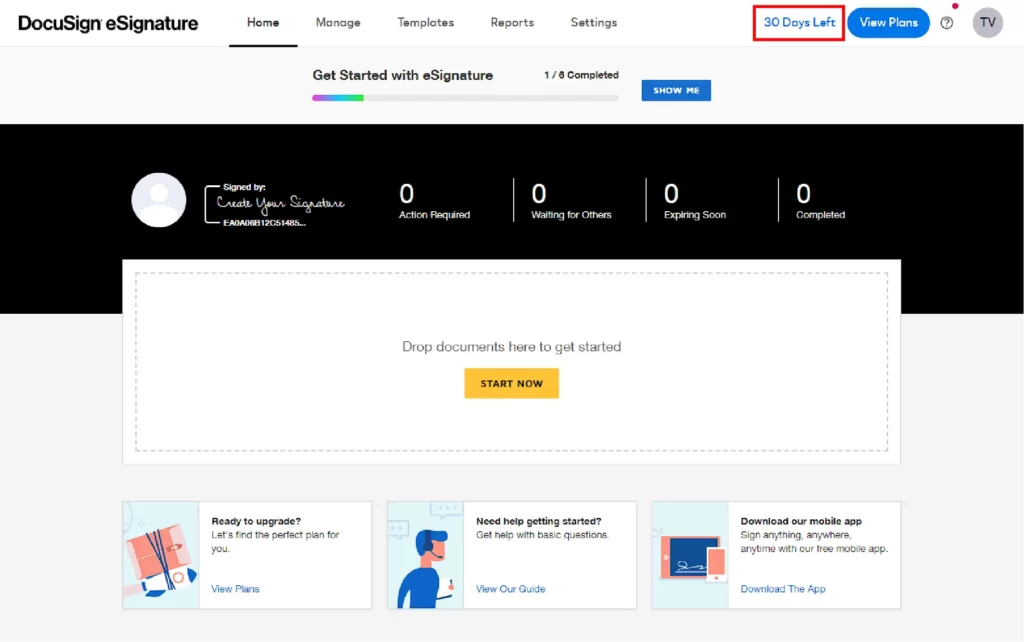The image size is (1024, 642).
Task: Navigate to the Settings tab
Action: [x=594, y=23]
